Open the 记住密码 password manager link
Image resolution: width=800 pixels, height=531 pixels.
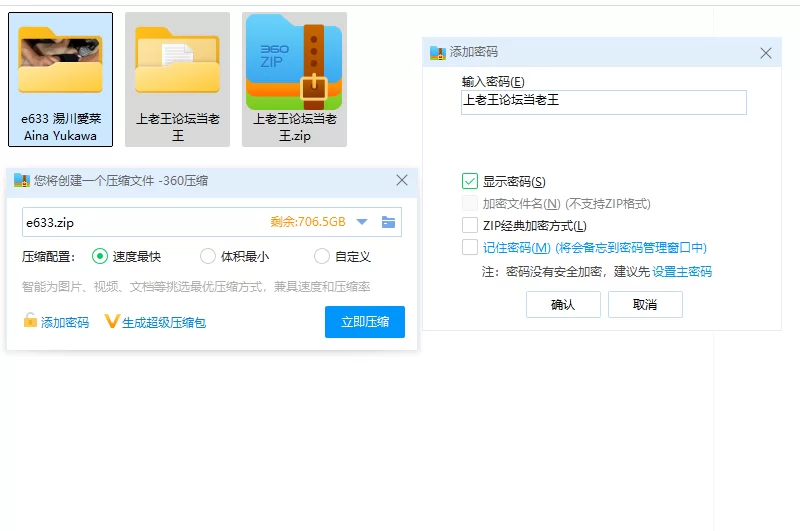point(594,248)
